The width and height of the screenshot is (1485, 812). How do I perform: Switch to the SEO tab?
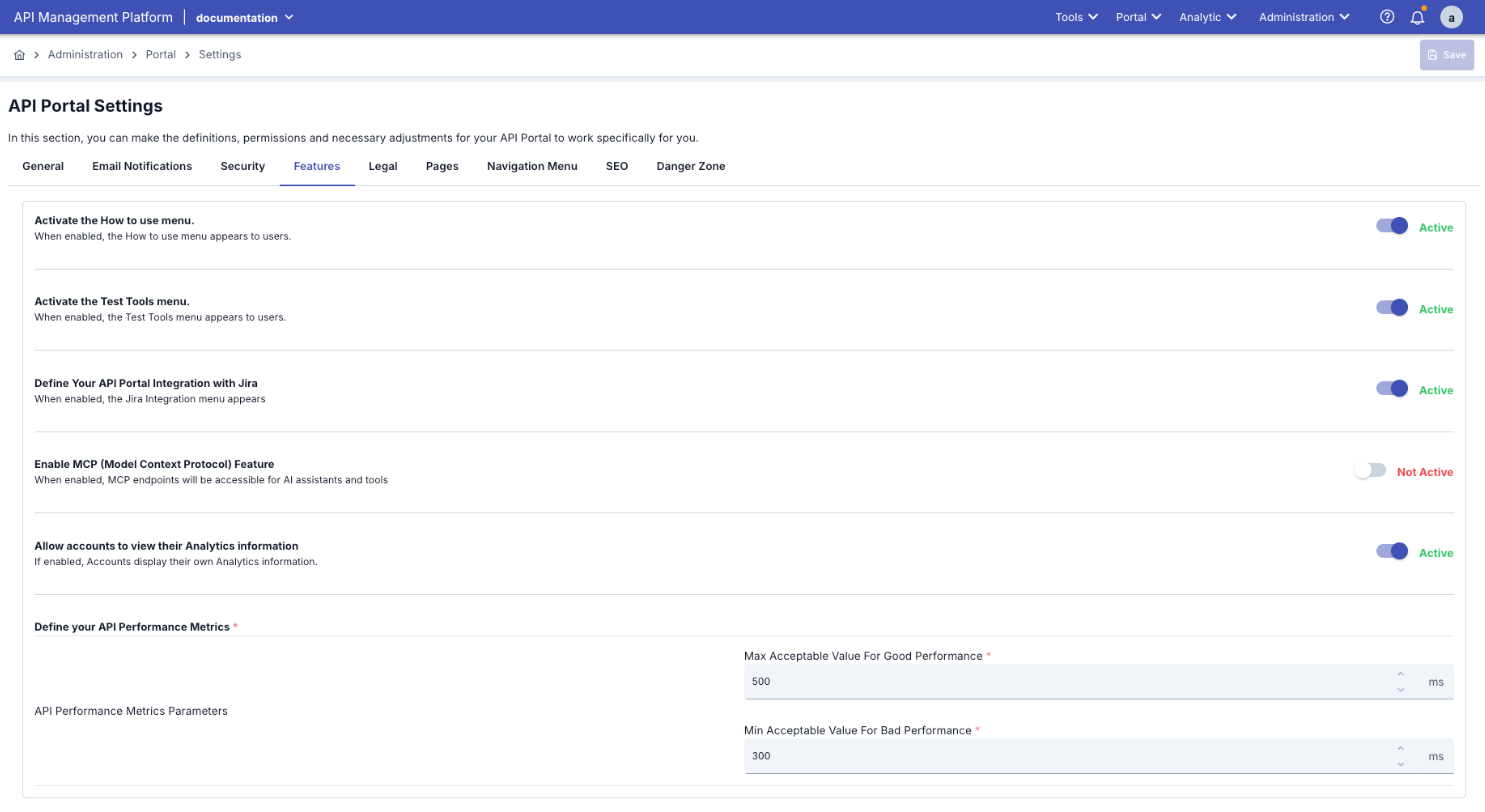(x=617, y=167)
